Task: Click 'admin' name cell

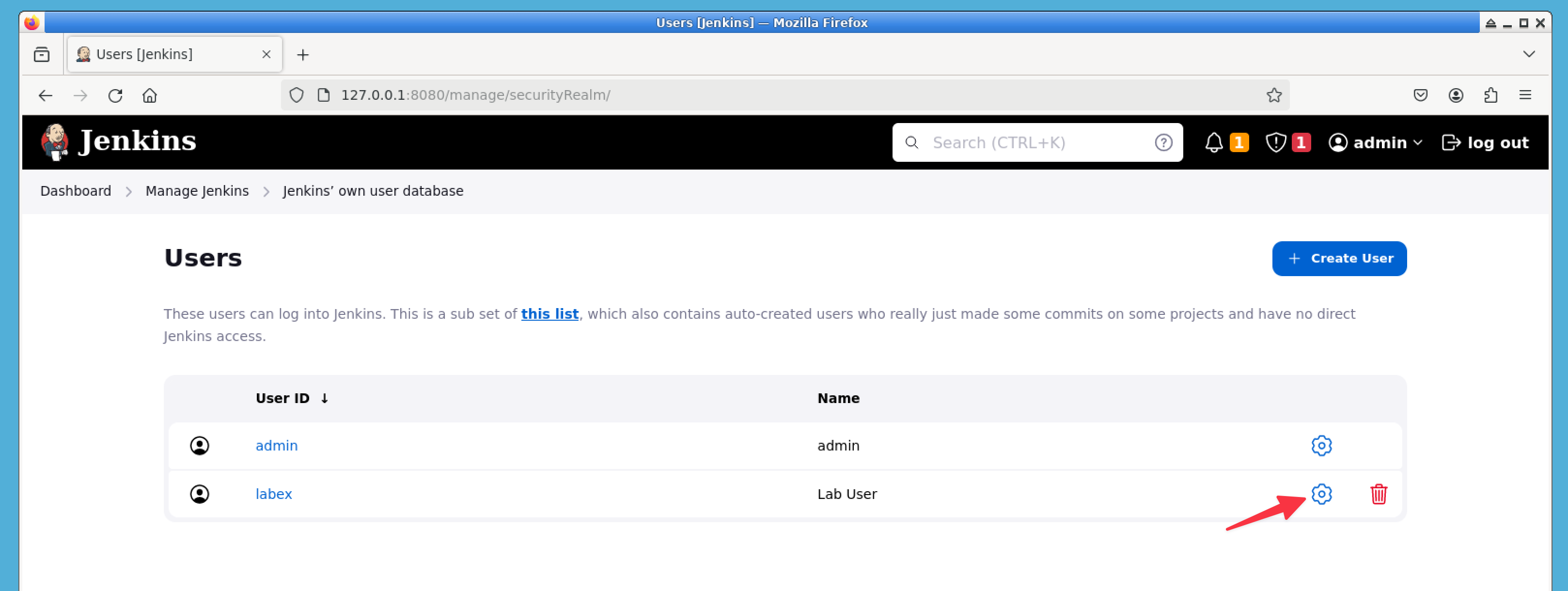Action: tap(838, 446)
